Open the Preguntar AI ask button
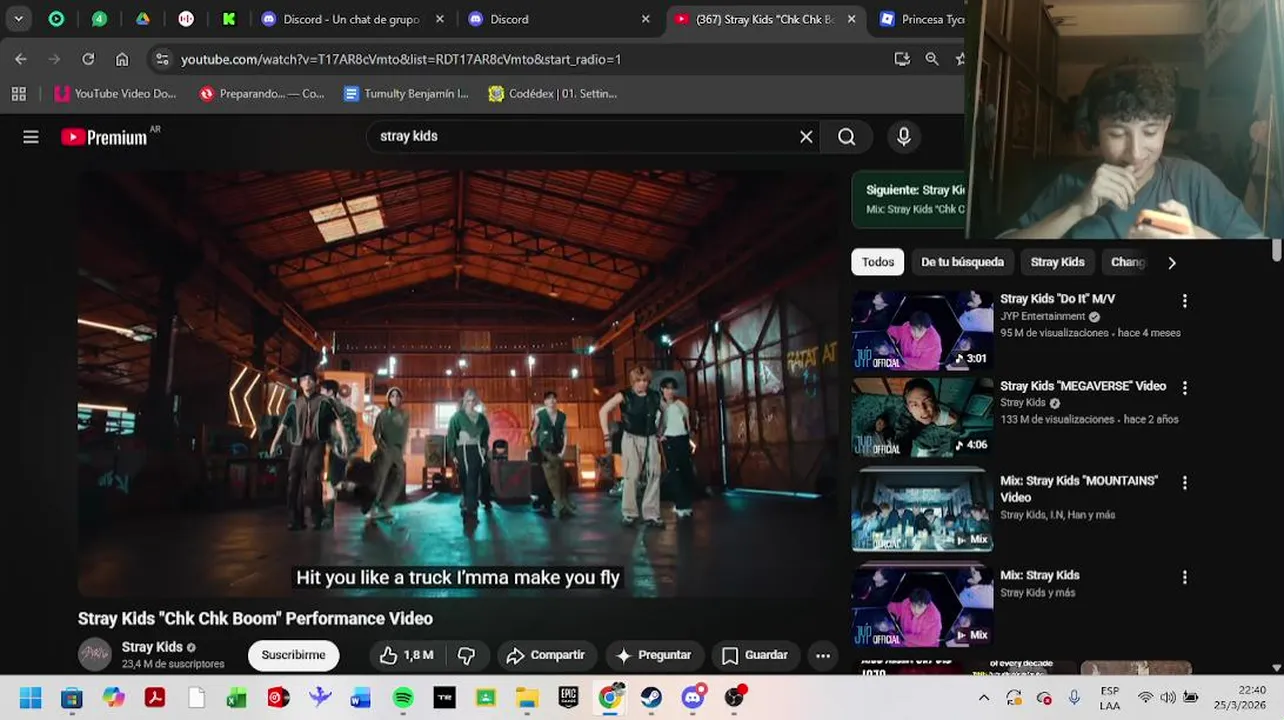 pos(654,655)
